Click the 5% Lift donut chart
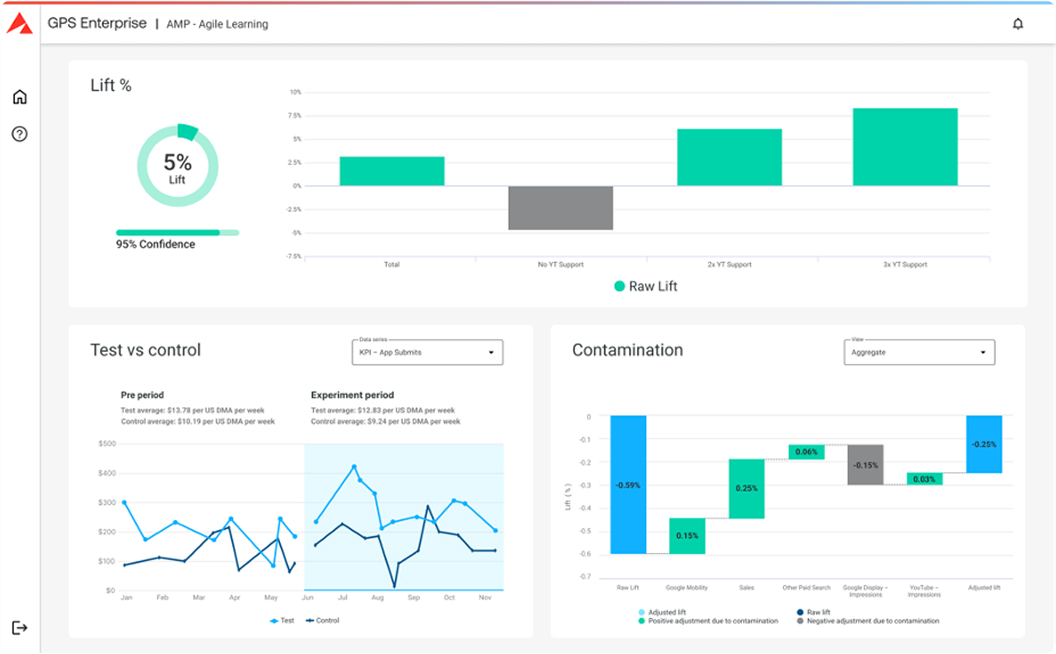Image resolution: width=1056 pixels, height=654 pixels. pos(177,166)
